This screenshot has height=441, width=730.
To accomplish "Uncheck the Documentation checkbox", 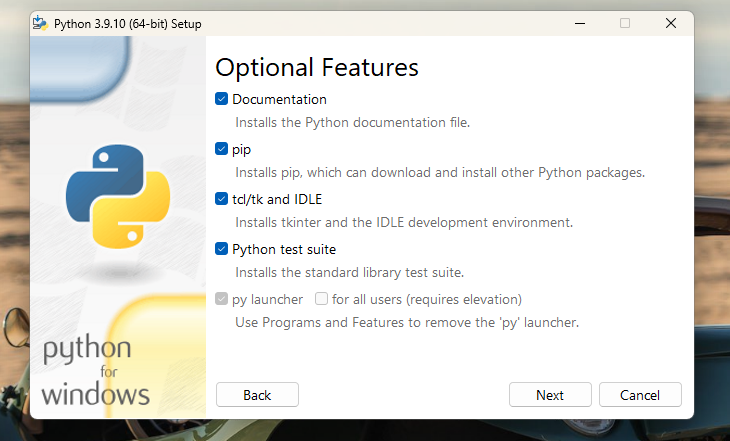I will 222,99.
